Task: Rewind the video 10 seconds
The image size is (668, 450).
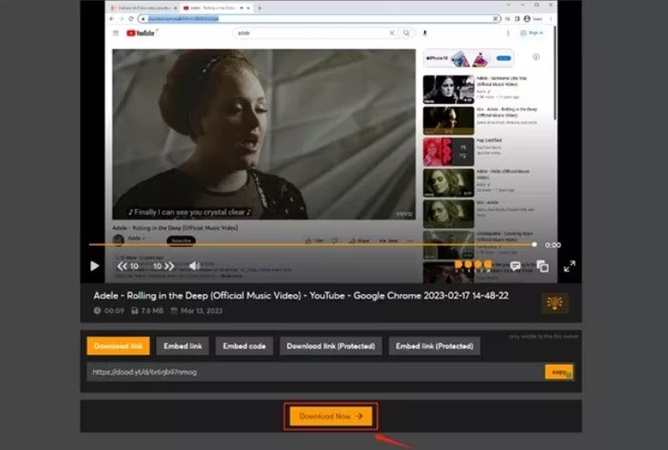Action: [x=128, y=266]
